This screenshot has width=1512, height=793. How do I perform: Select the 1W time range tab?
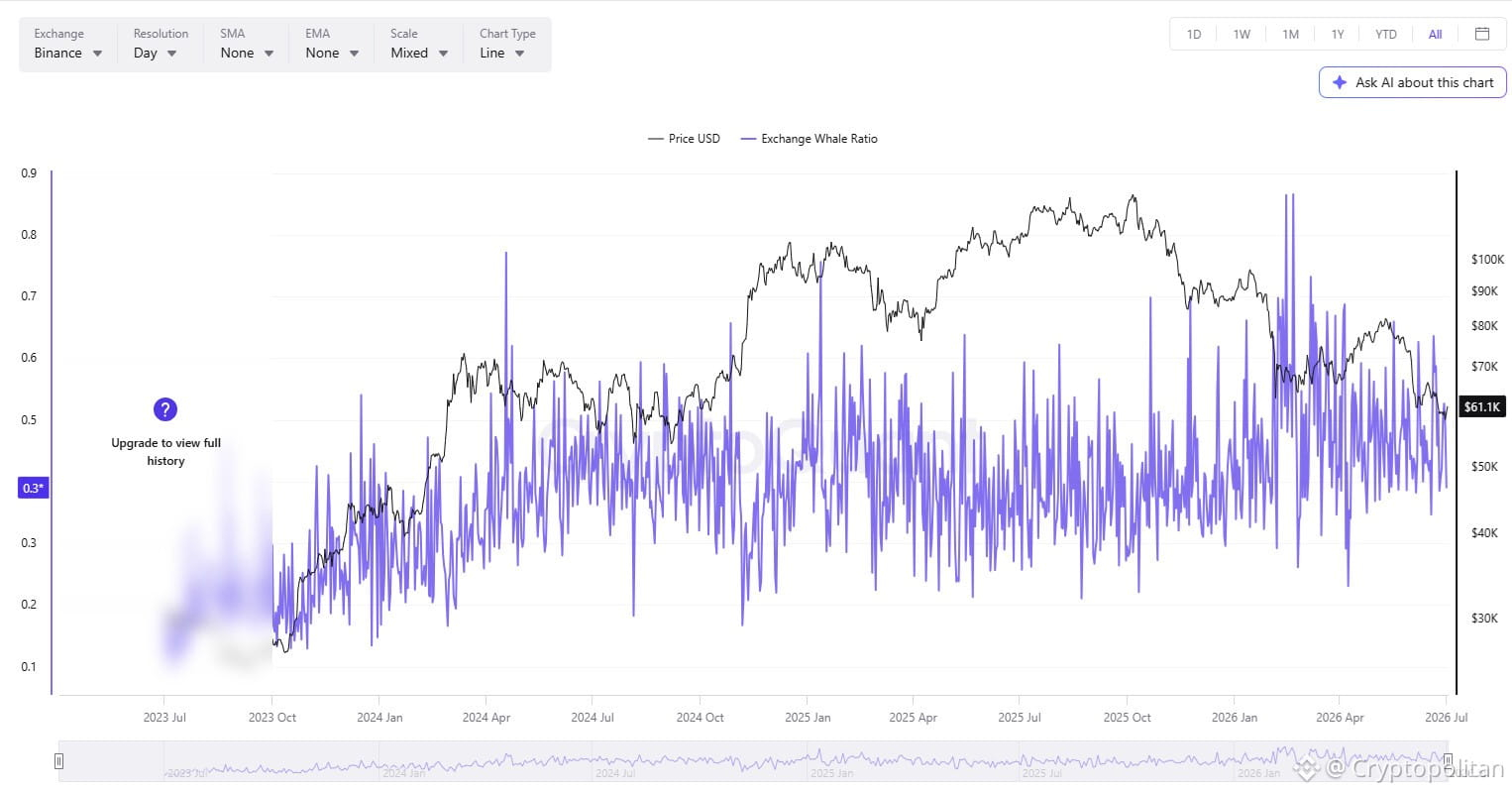click(1242, 34)
